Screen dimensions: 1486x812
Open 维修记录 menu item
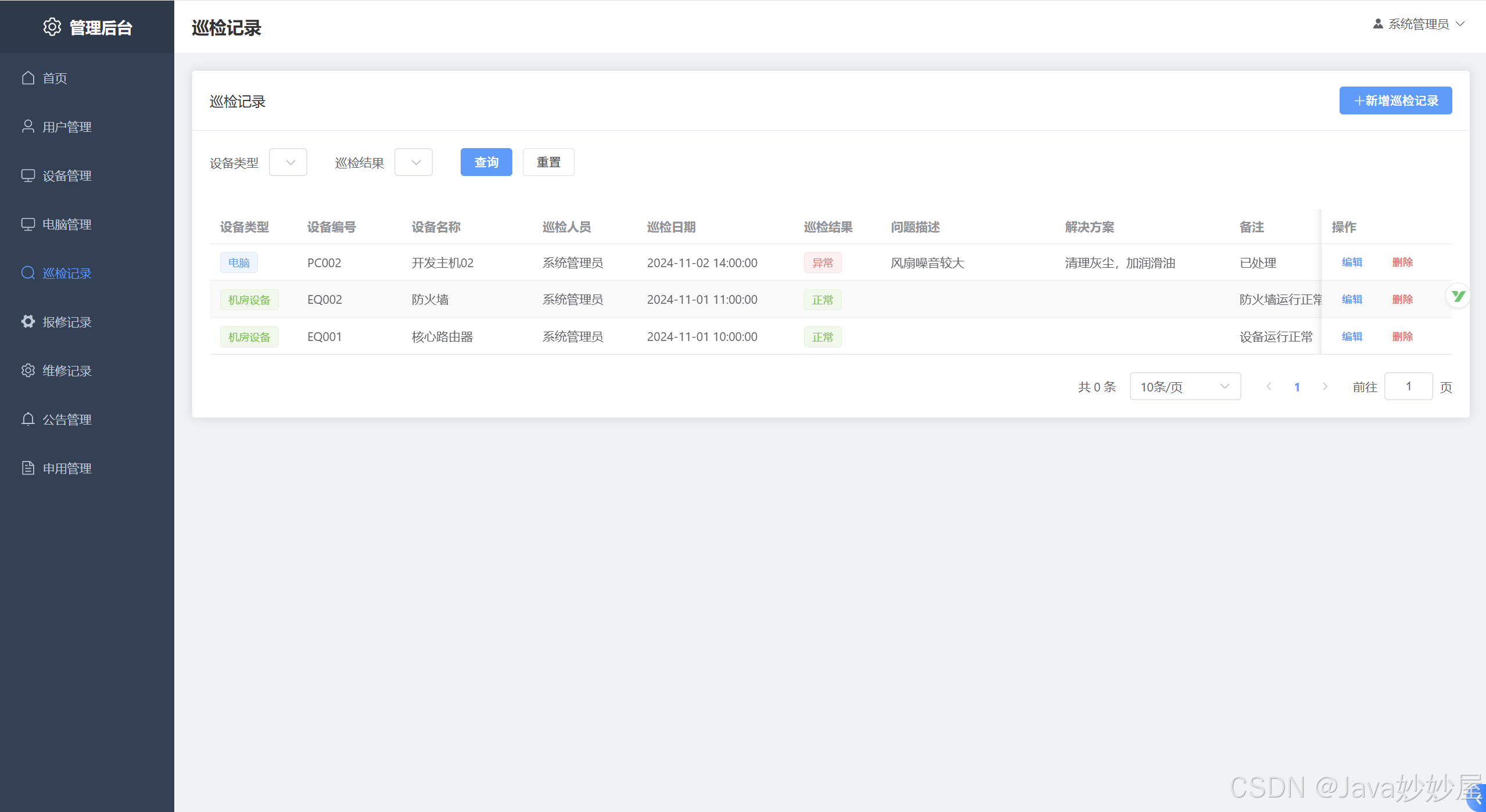pos(87,371)
